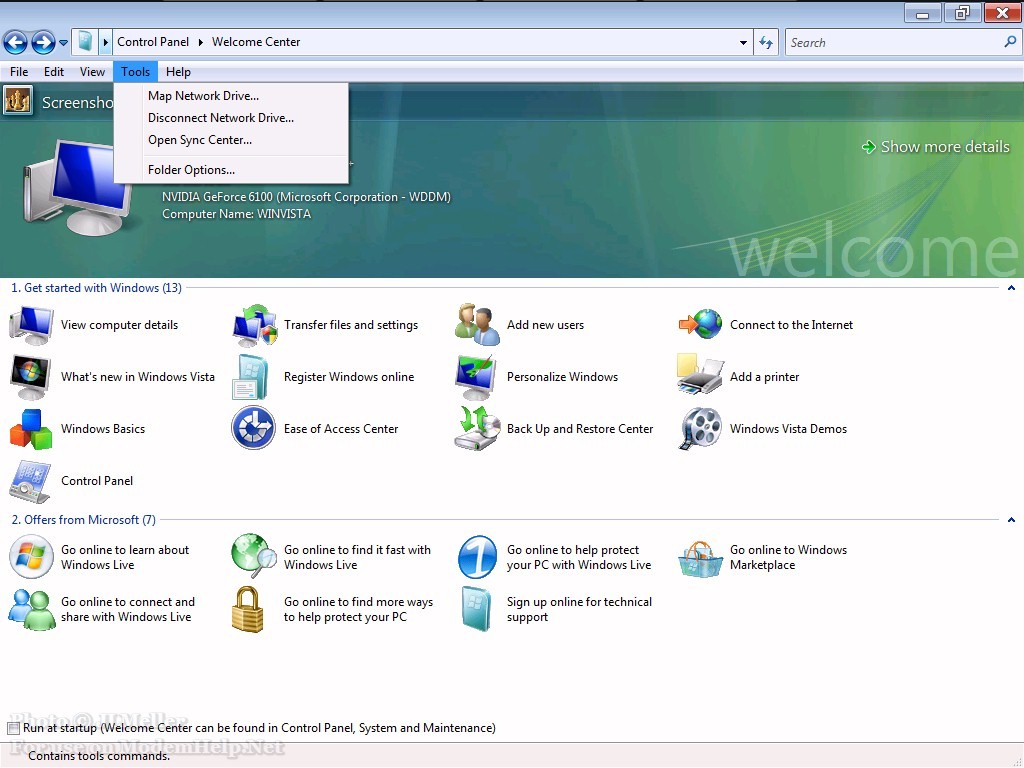Select the connect and share people icon
This screenshot has width=1024, height=768.
(31, 609)
